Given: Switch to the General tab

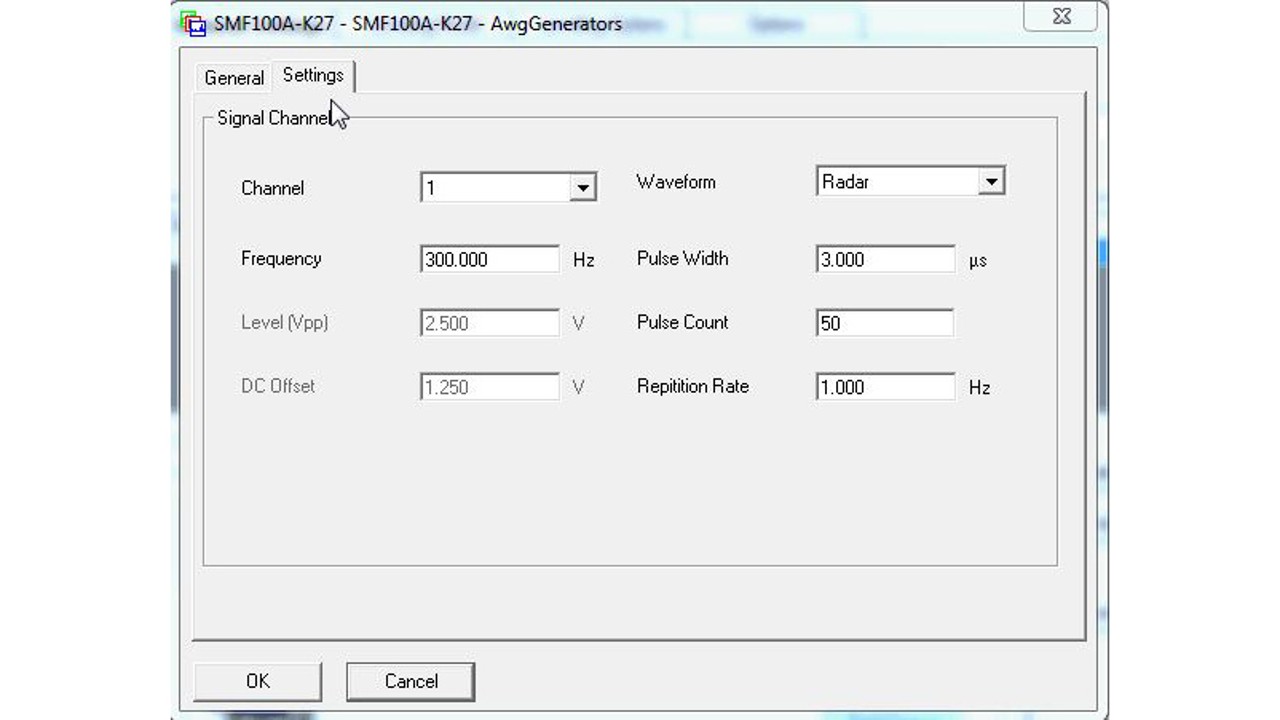Looking at the screenshot, I should tap(234, 78).
